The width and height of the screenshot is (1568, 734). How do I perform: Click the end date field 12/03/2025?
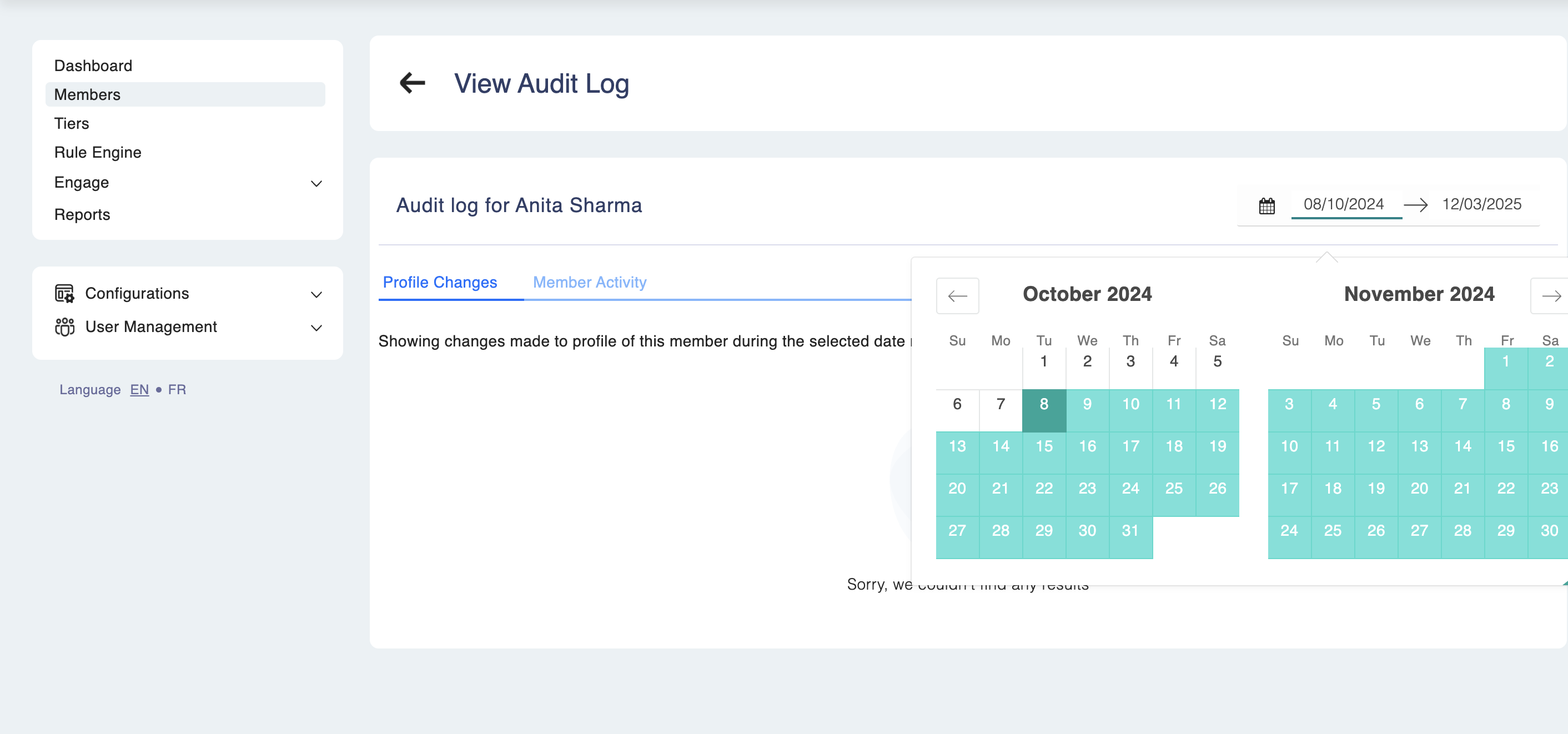click(1481, 204)
